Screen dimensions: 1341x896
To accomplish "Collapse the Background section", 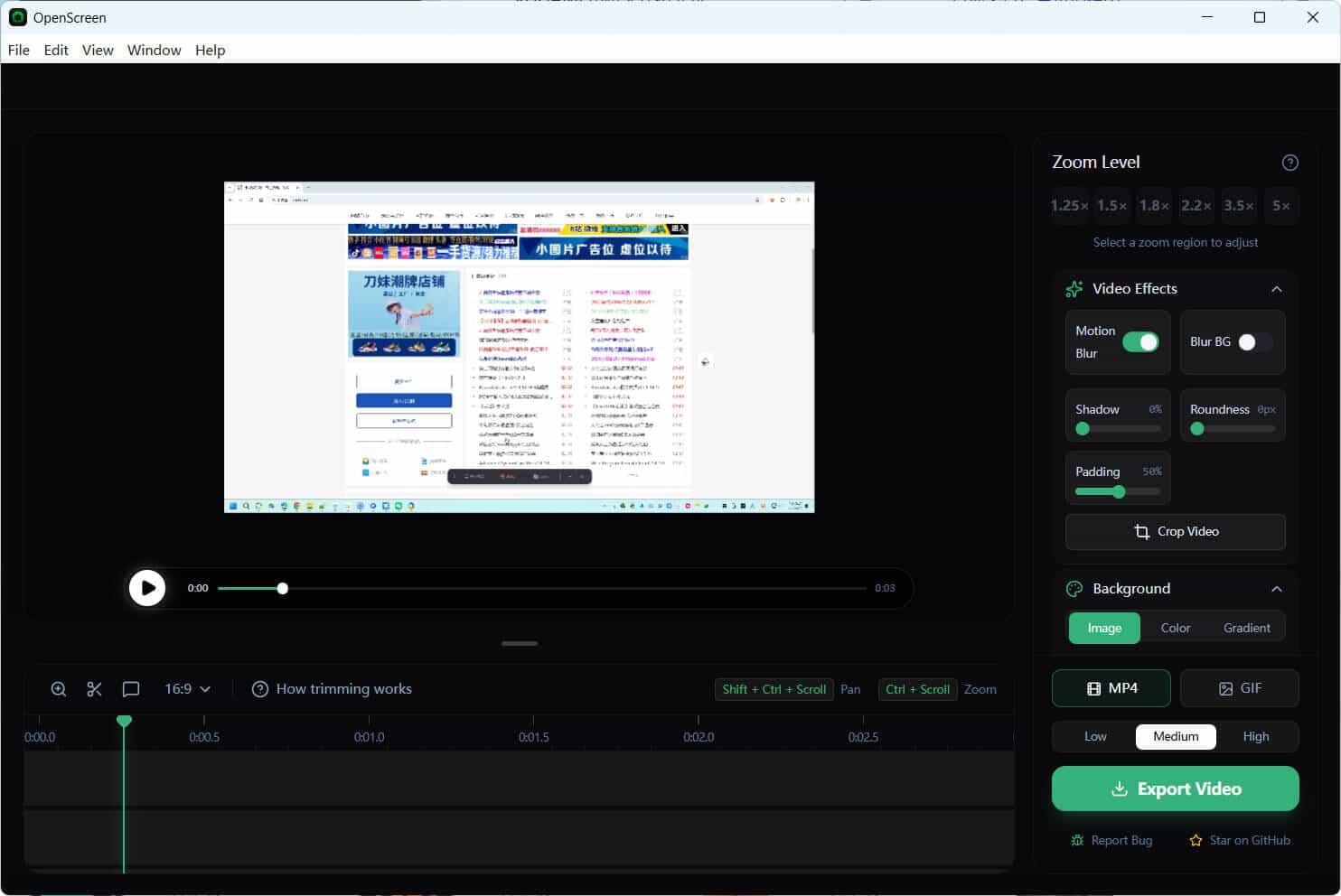I will (1277, 588).
